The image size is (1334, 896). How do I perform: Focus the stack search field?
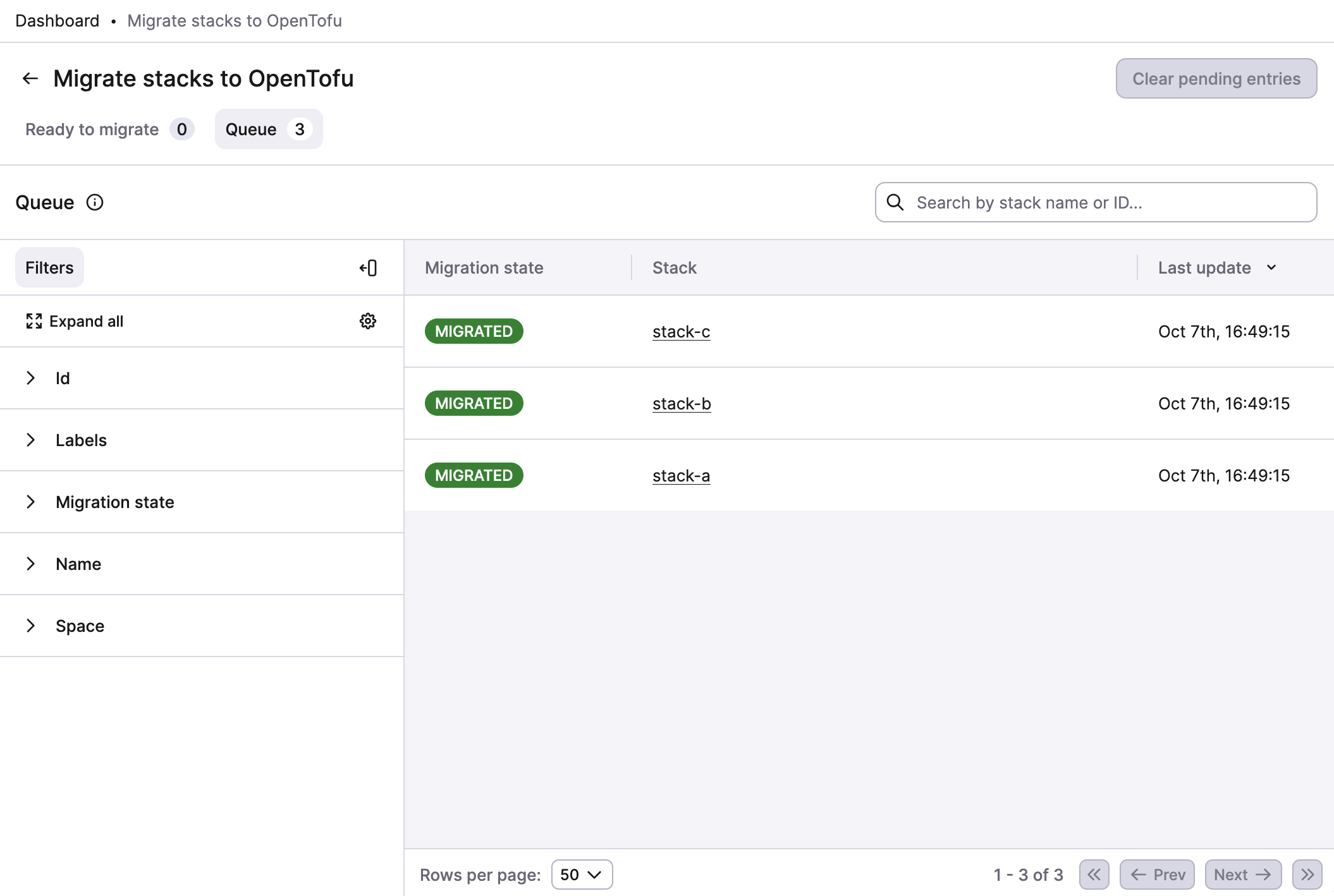click(x=1096, y=202)
